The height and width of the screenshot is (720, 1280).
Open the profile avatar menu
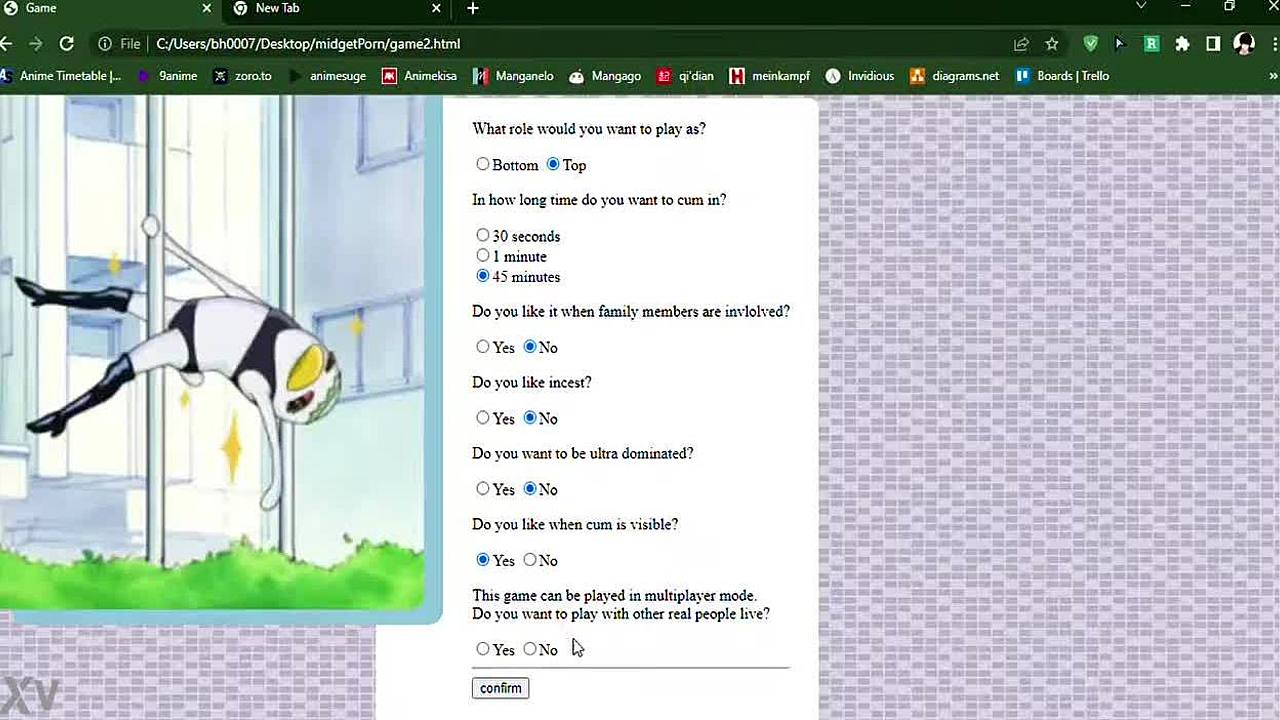(x=1244, y=44)
